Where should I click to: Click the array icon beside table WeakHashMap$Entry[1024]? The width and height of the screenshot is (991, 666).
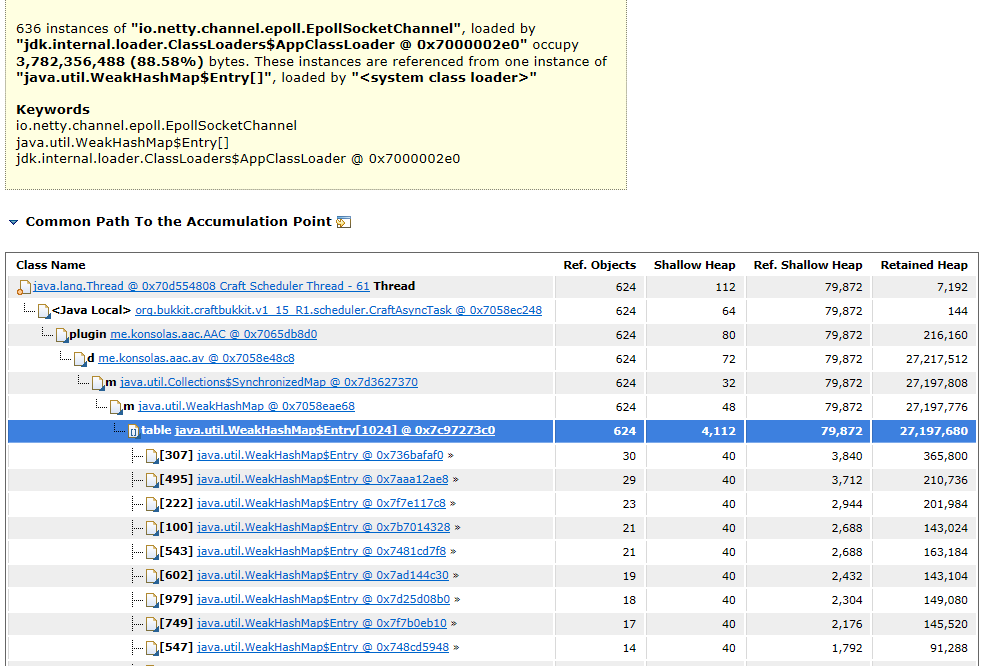tap(133, 431)
